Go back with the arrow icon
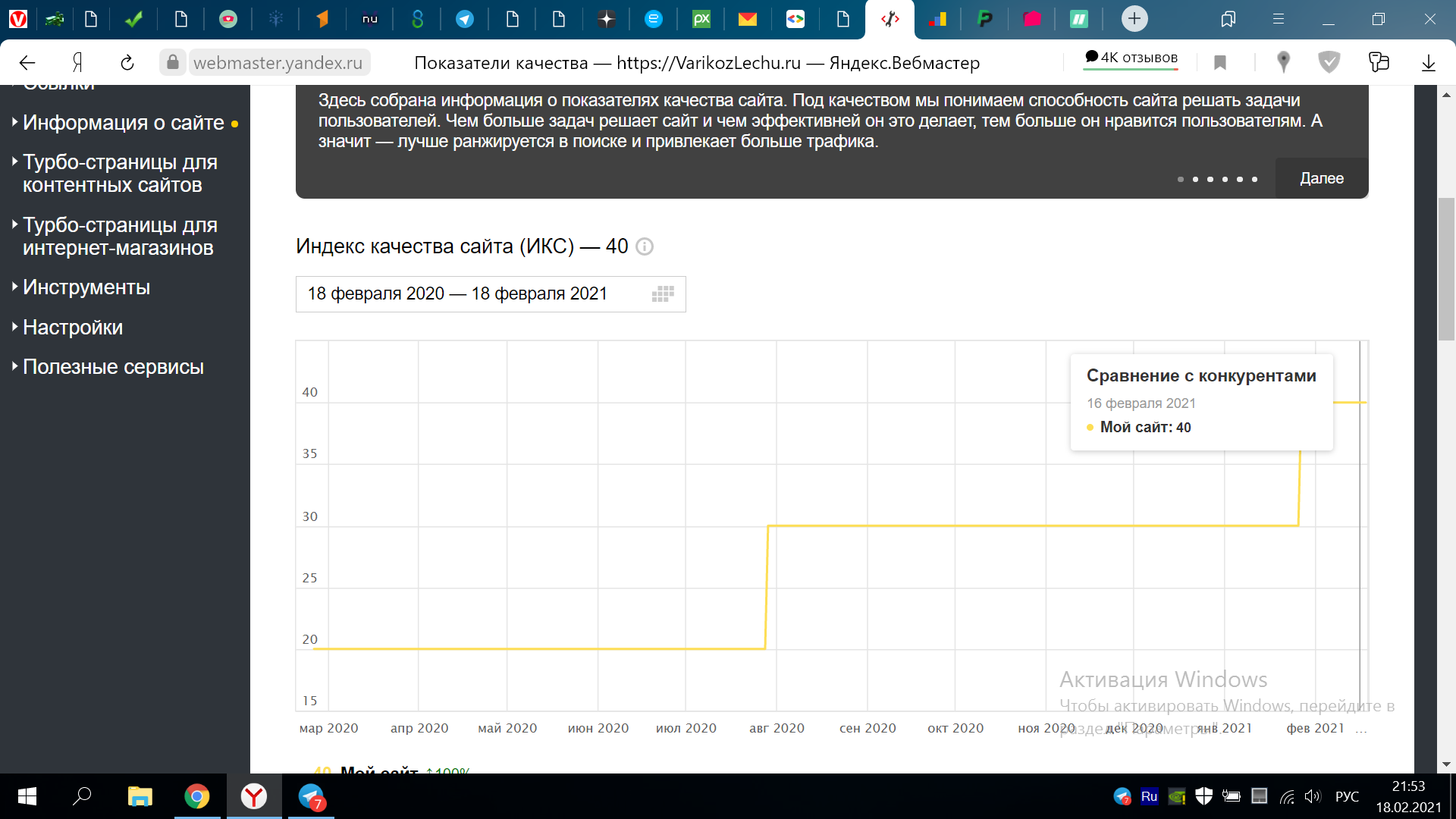The height and width of the screenshot is (819, 1456). [27, 62]
